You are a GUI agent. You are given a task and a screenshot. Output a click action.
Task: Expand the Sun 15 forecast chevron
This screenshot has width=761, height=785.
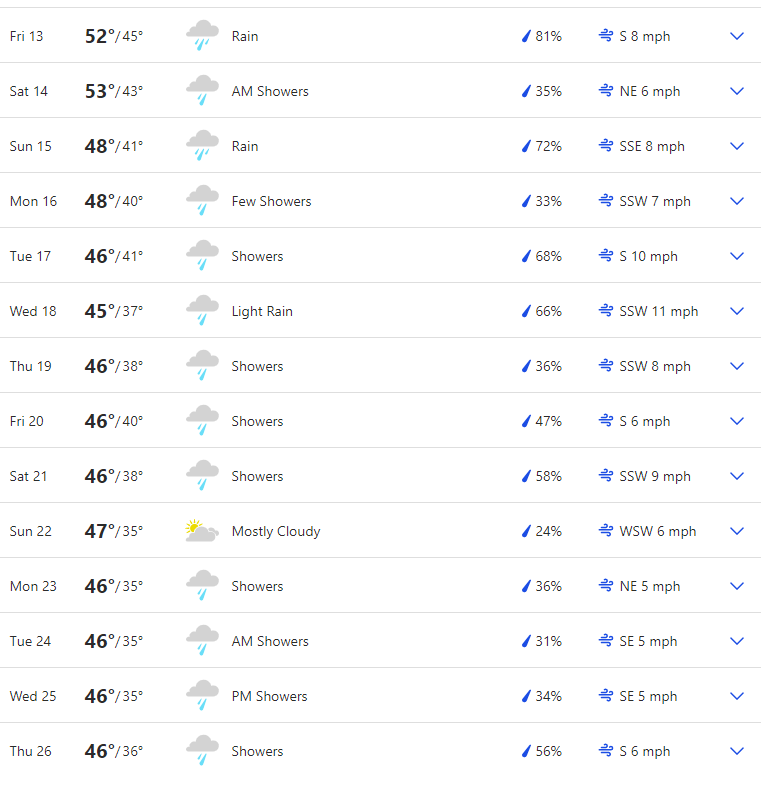[737, 146]
